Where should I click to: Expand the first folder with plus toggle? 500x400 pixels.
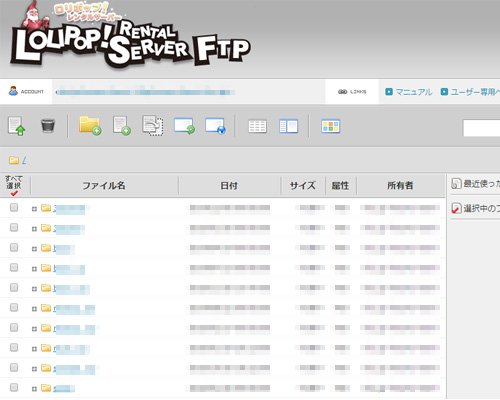click(x=34, y=209)
